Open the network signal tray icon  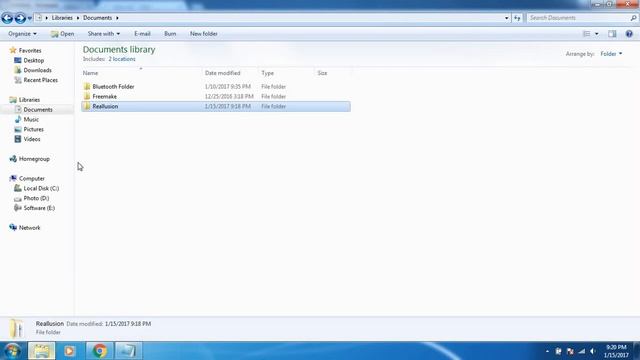tap(582, 351)
